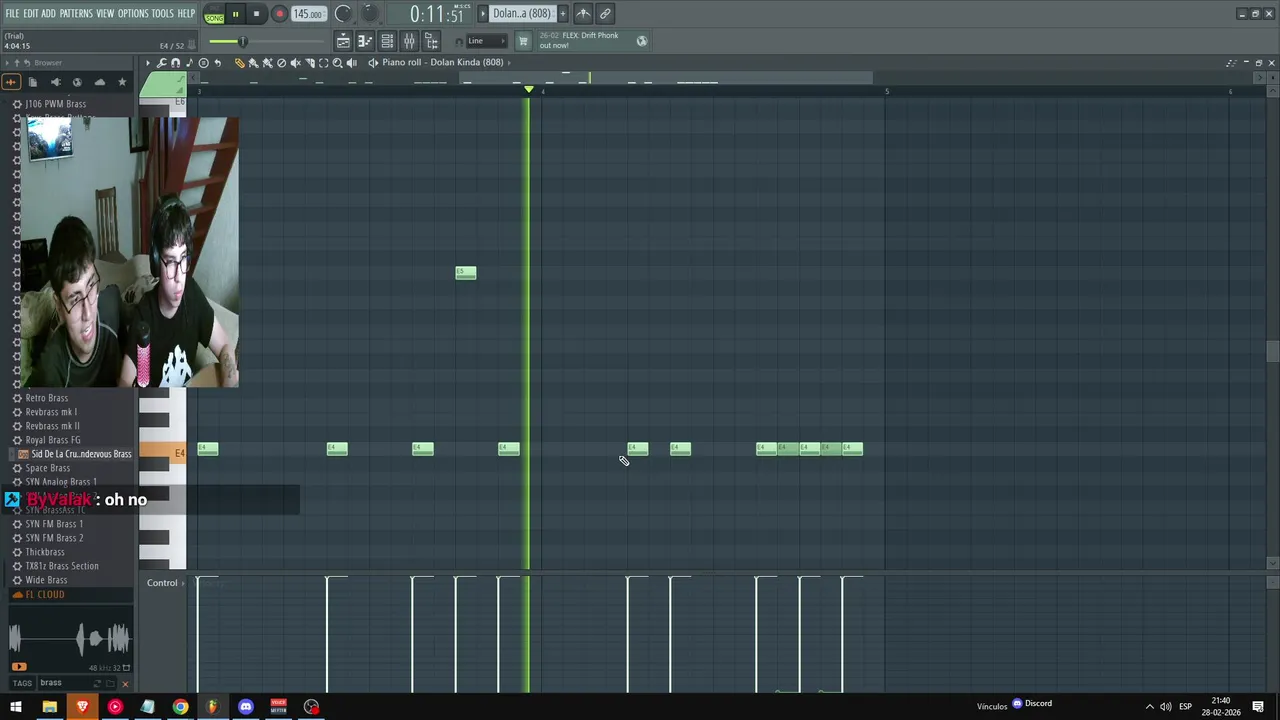Select Revbrass mk II preset
The width and height of the screenshot is (1280, 720).
[52, 426]
